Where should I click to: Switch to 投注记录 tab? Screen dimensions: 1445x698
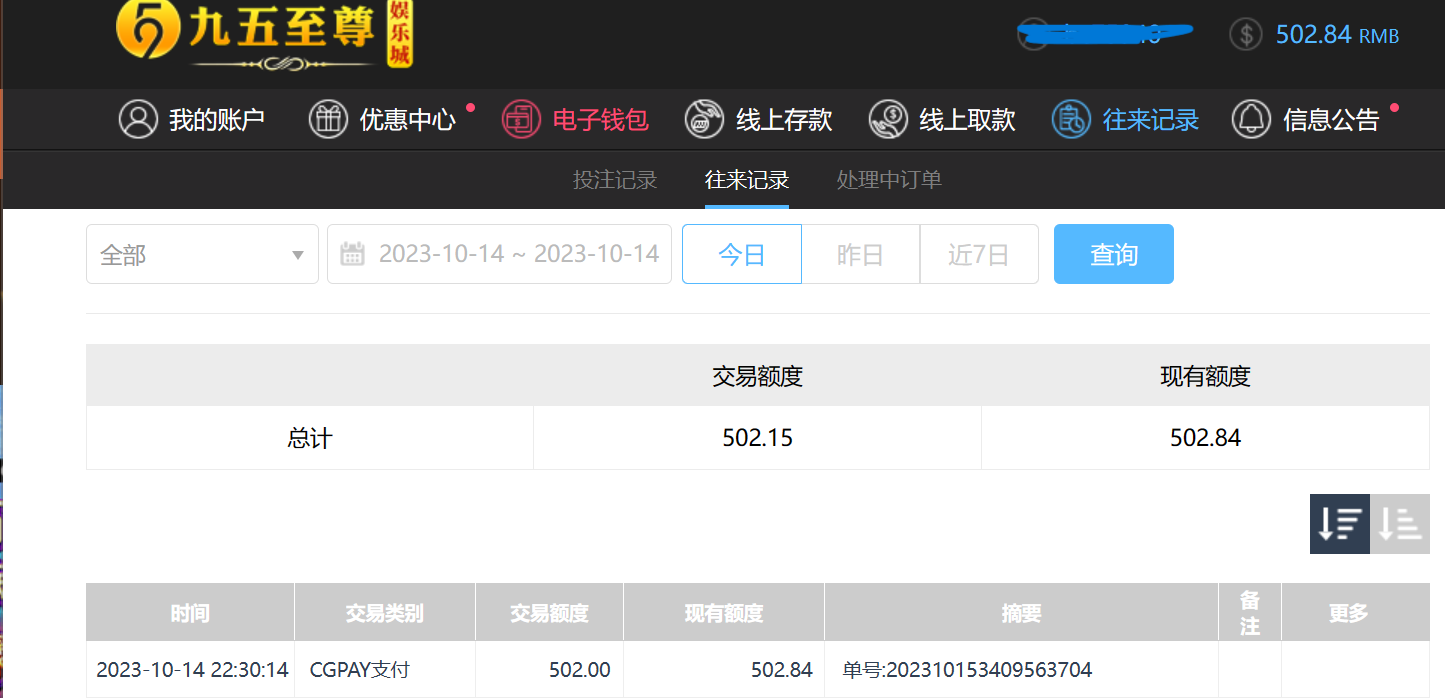[x=615, y=180]
